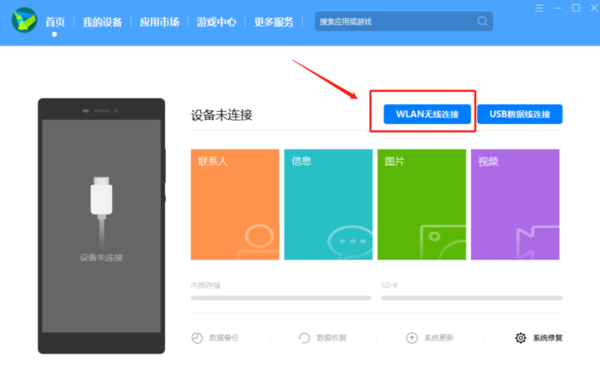The image size is (600, 380).
Task: Open 数据恢复 link
Action: tap(331, 338)
